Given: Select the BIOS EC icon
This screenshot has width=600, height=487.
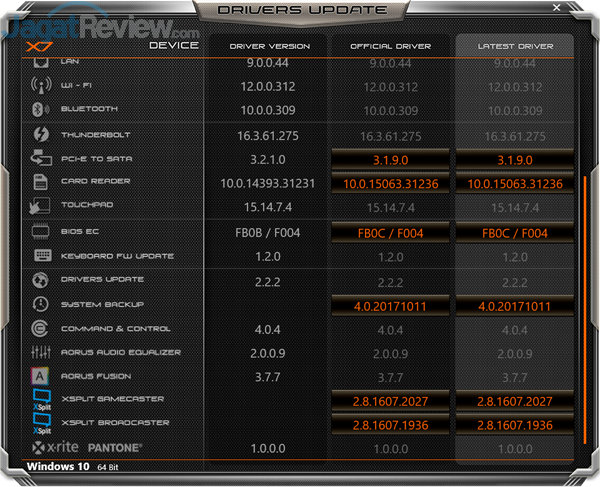Looking at the screenshot, I should (x=41, y=231).
